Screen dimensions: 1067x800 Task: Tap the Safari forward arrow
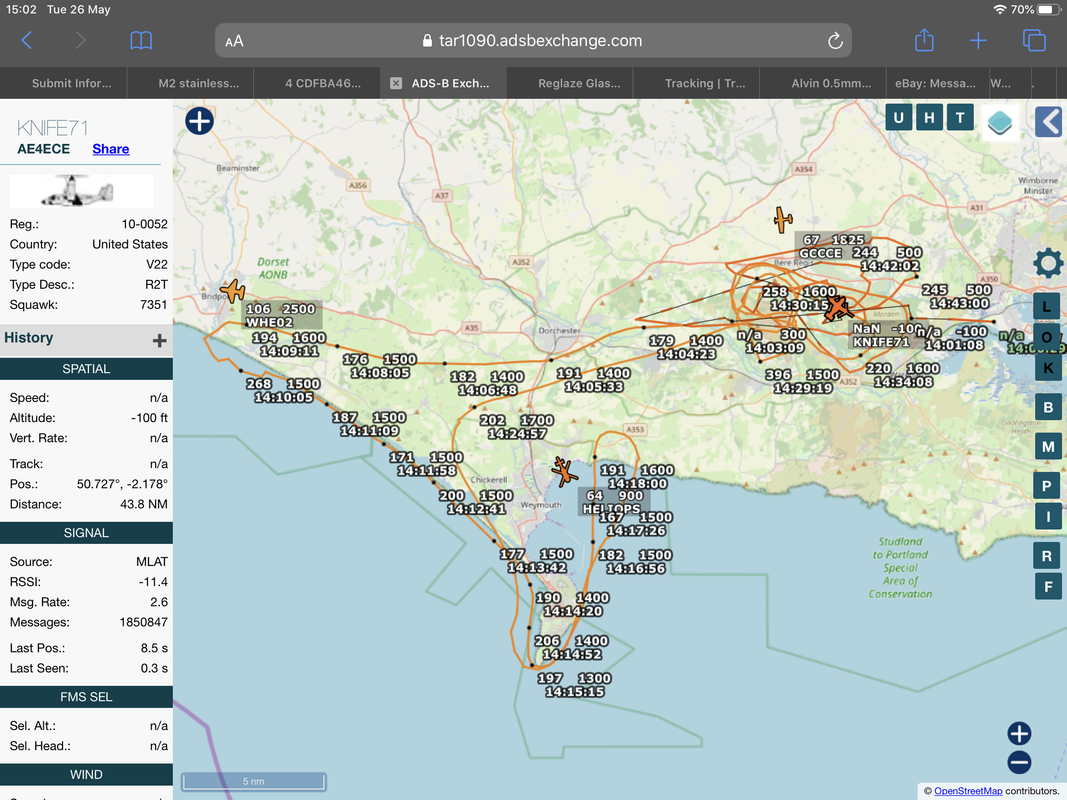[80, 41]
